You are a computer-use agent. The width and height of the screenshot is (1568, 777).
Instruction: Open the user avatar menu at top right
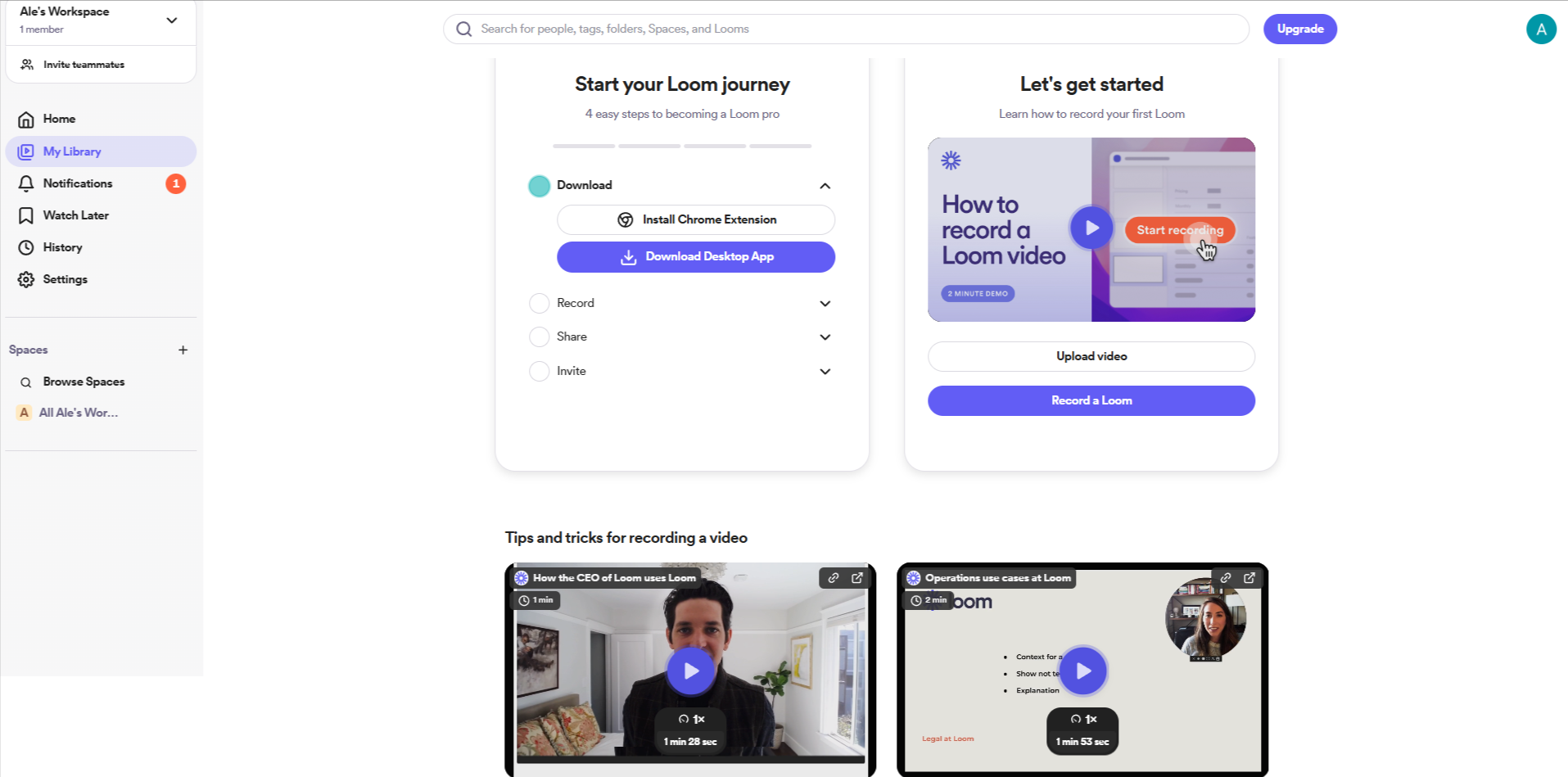(x=1541, y=29)
